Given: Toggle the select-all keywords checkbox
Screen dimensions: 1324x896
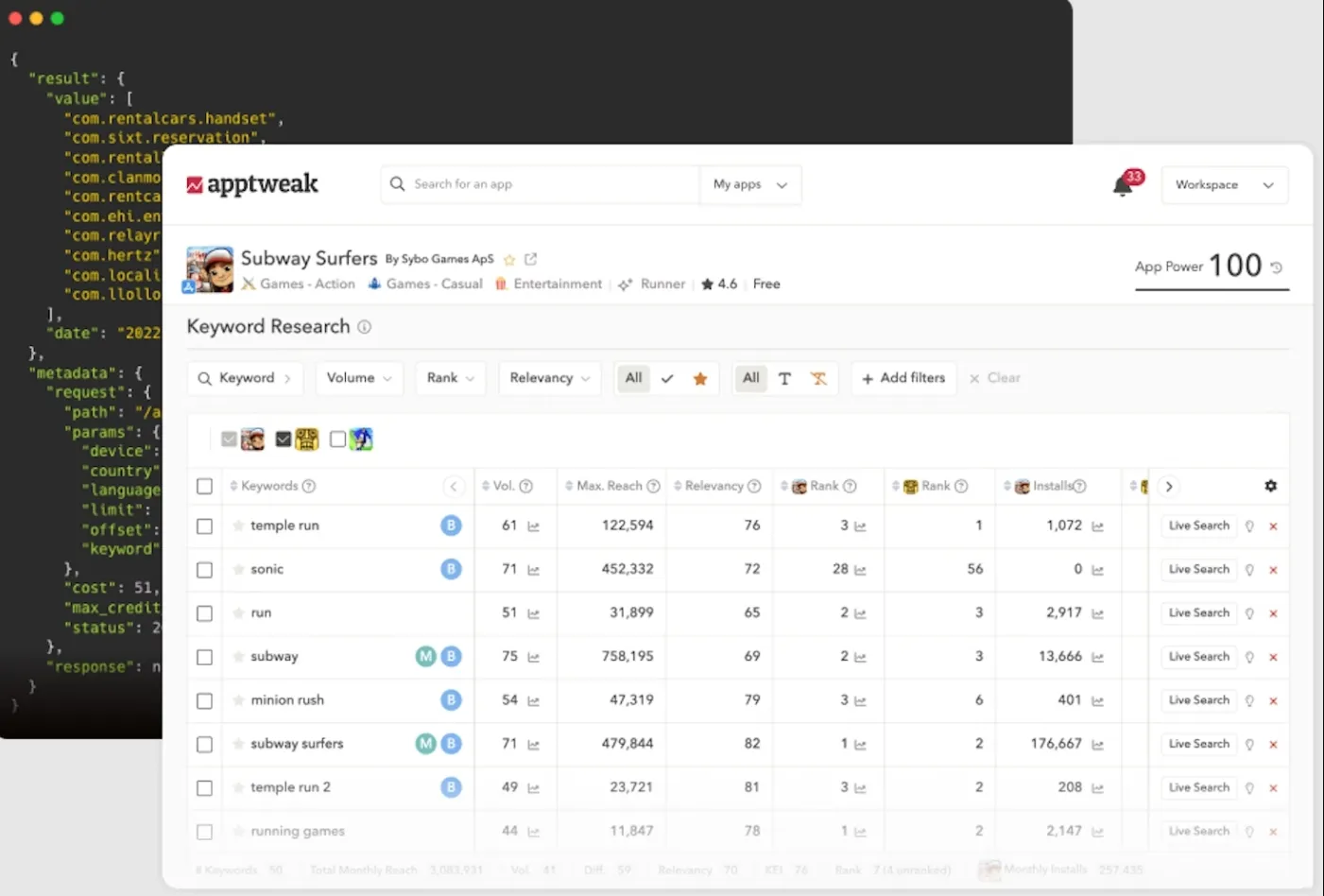Looking at the screenshot, I should click(204, 486).
